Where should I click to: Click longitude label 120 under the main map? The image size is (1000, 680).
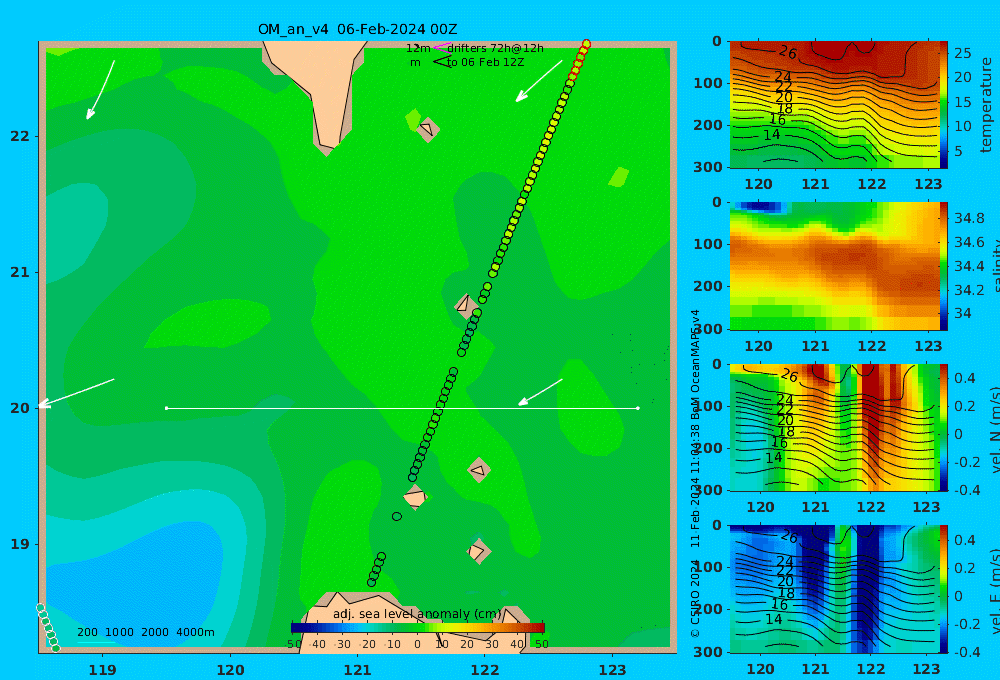230,670
